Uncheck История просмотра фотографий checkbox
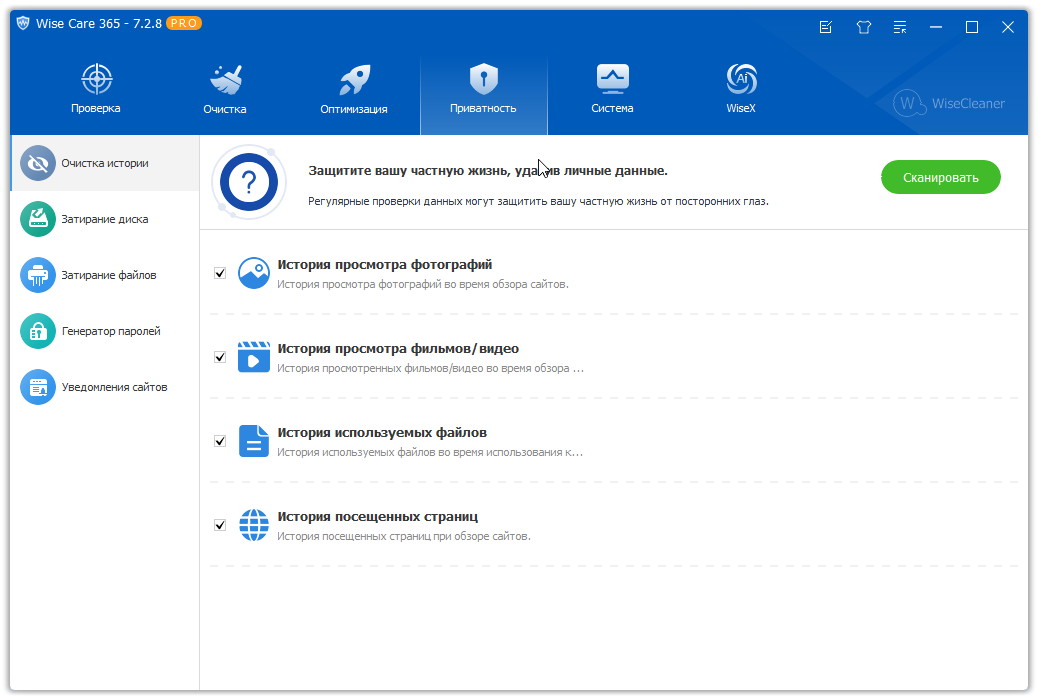Image resolution: width=1038 pixels, height=700 pixels. (x=220, y=273)
